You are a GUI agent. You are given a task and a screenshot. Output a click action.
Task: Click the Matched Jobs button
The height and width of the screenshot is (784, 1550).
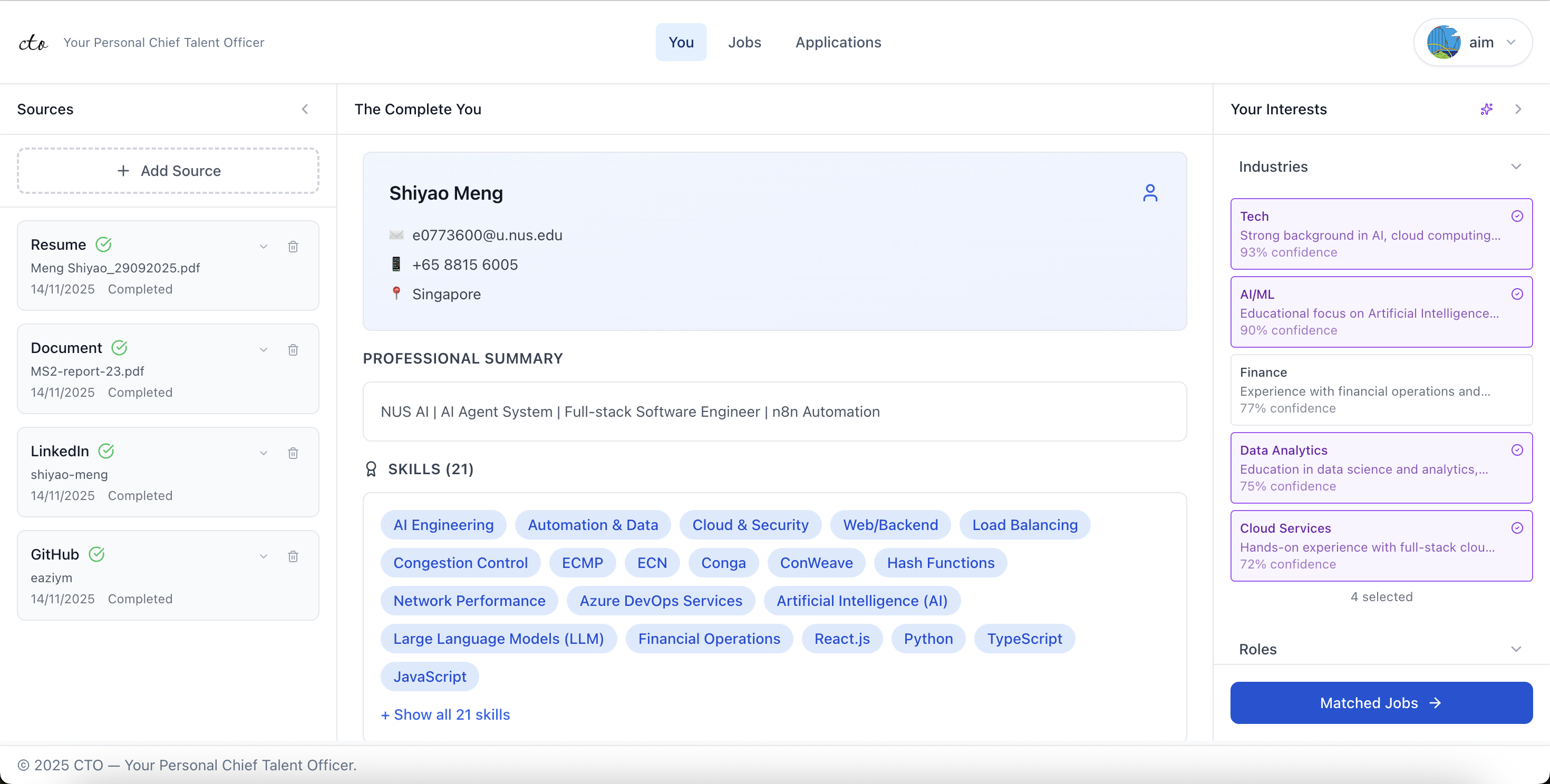(1381, 702)
